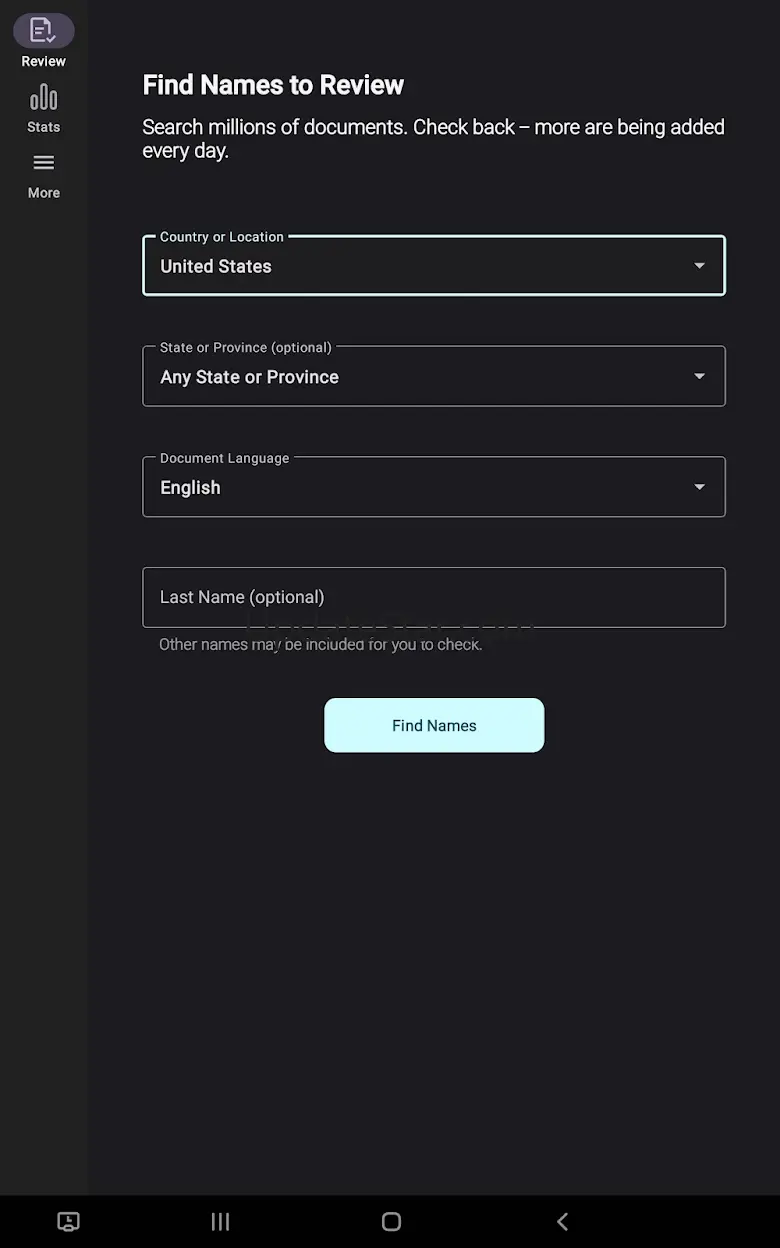Open the Review section icon

pos(43,30)
